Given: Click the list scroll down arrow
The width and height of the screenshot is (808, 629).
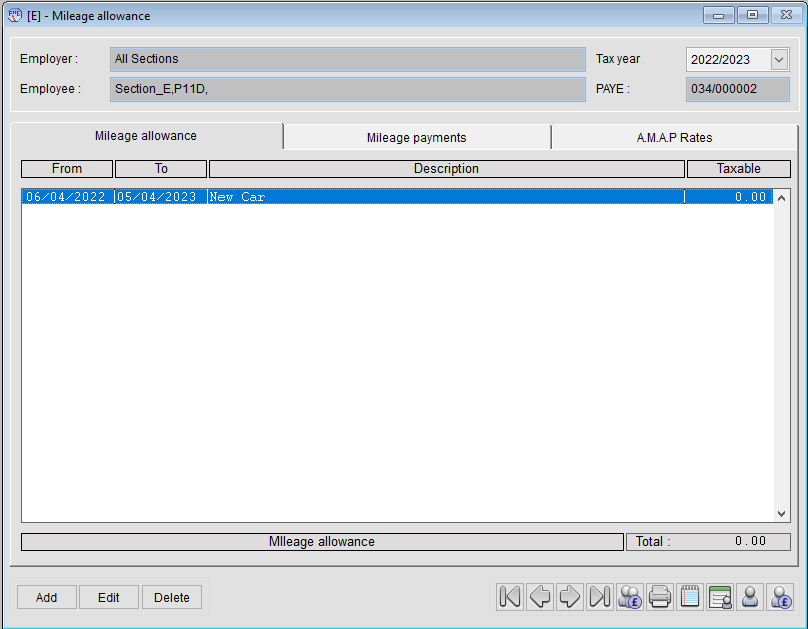Looking at the screenshot, I should [x=781, y=514].
